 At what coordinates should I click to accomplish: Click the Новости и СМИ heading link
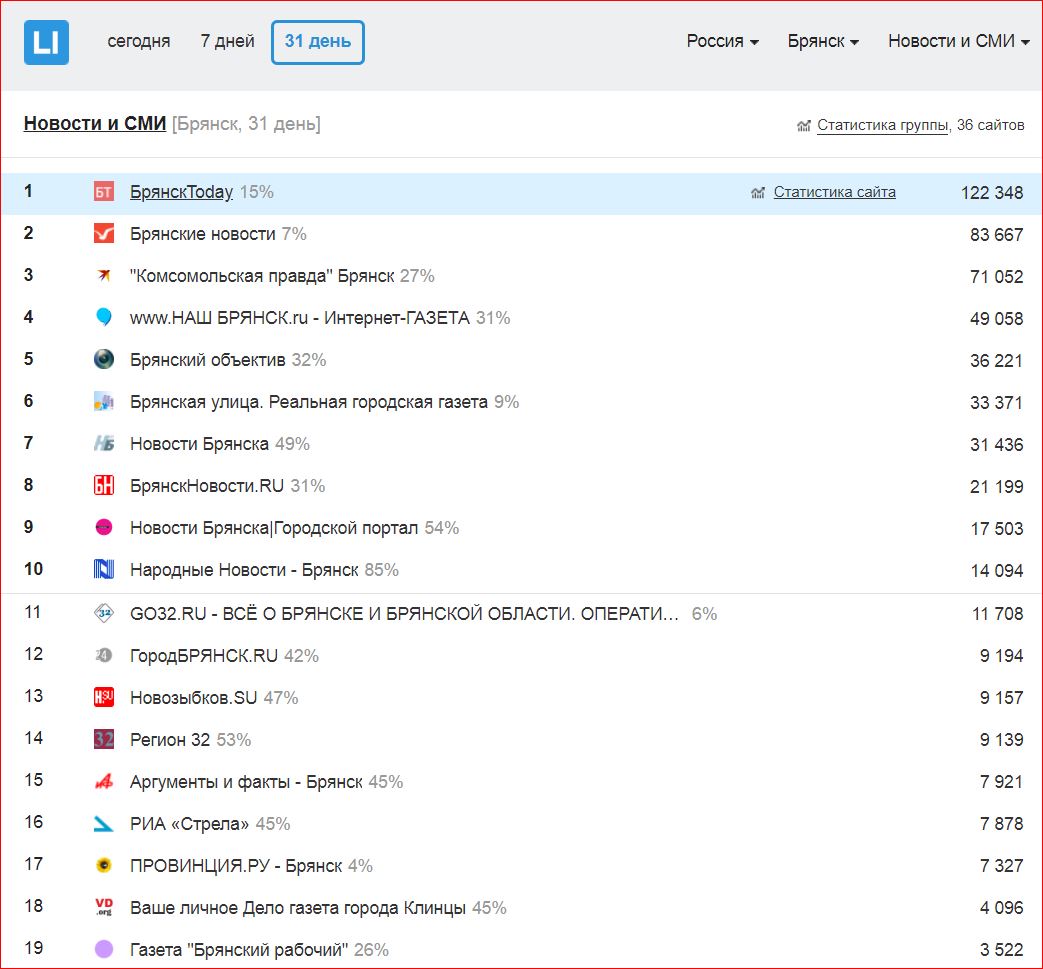95,124
